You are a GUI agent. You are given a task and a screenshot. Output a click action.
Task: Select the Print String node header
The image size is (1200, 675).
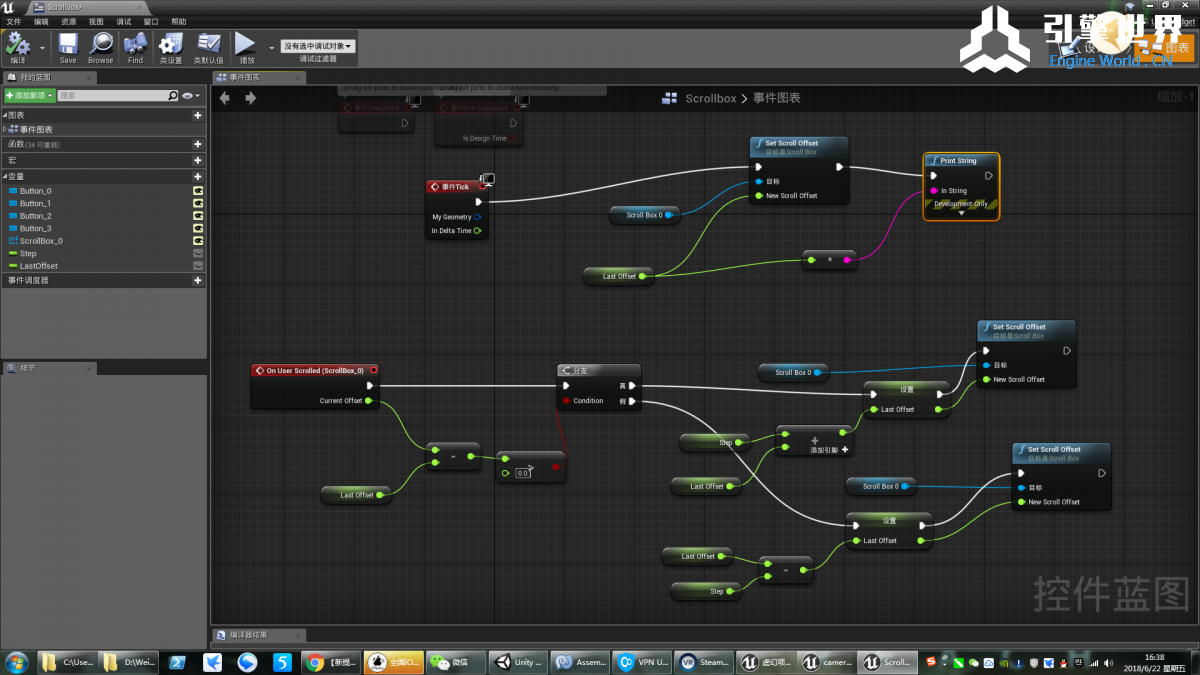pos(960,160)
